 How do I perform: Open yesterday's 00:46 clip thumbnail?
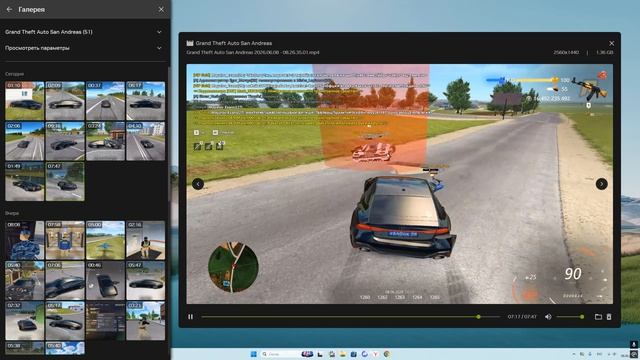105,281
